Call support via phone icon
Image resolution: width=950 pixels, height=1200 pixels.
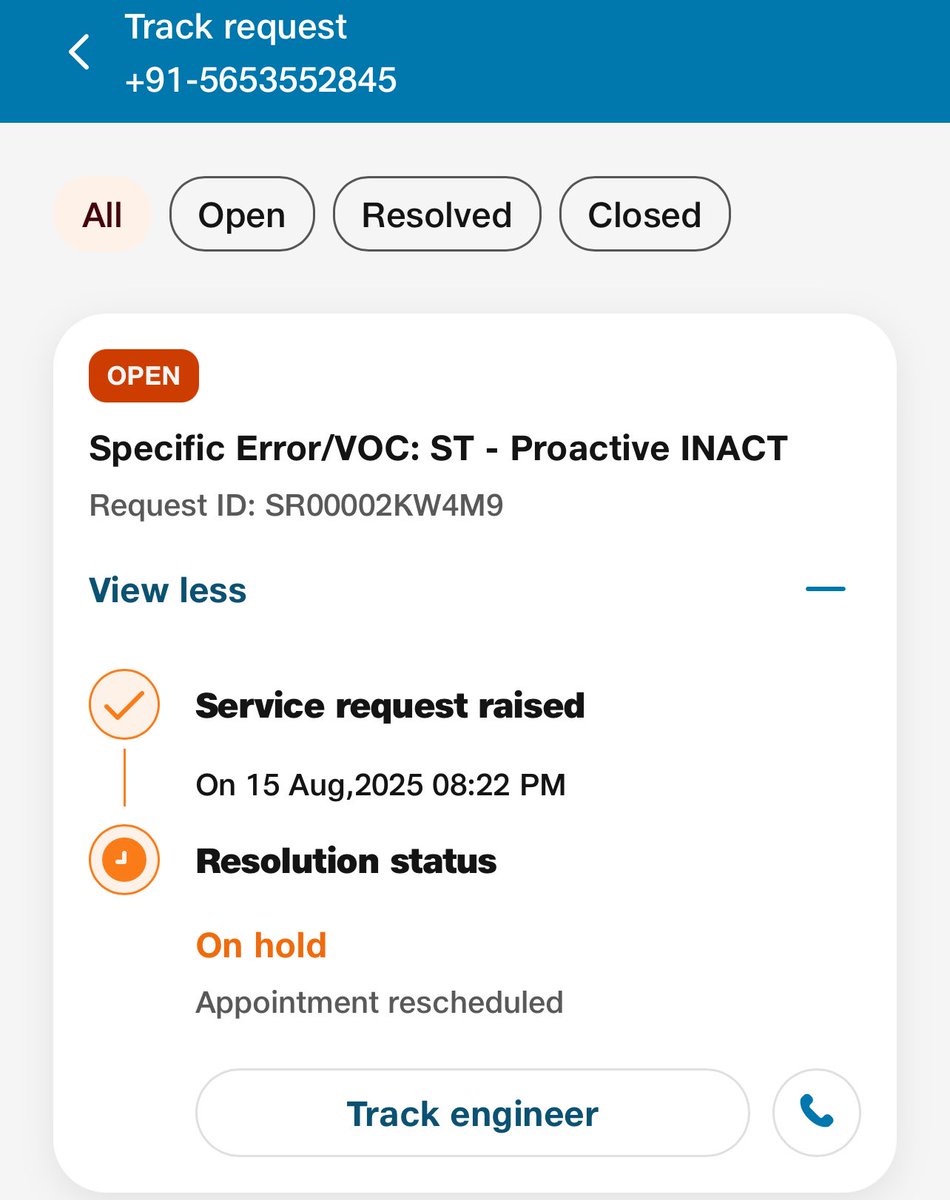pyautogui.click(x=816, y=1112)
